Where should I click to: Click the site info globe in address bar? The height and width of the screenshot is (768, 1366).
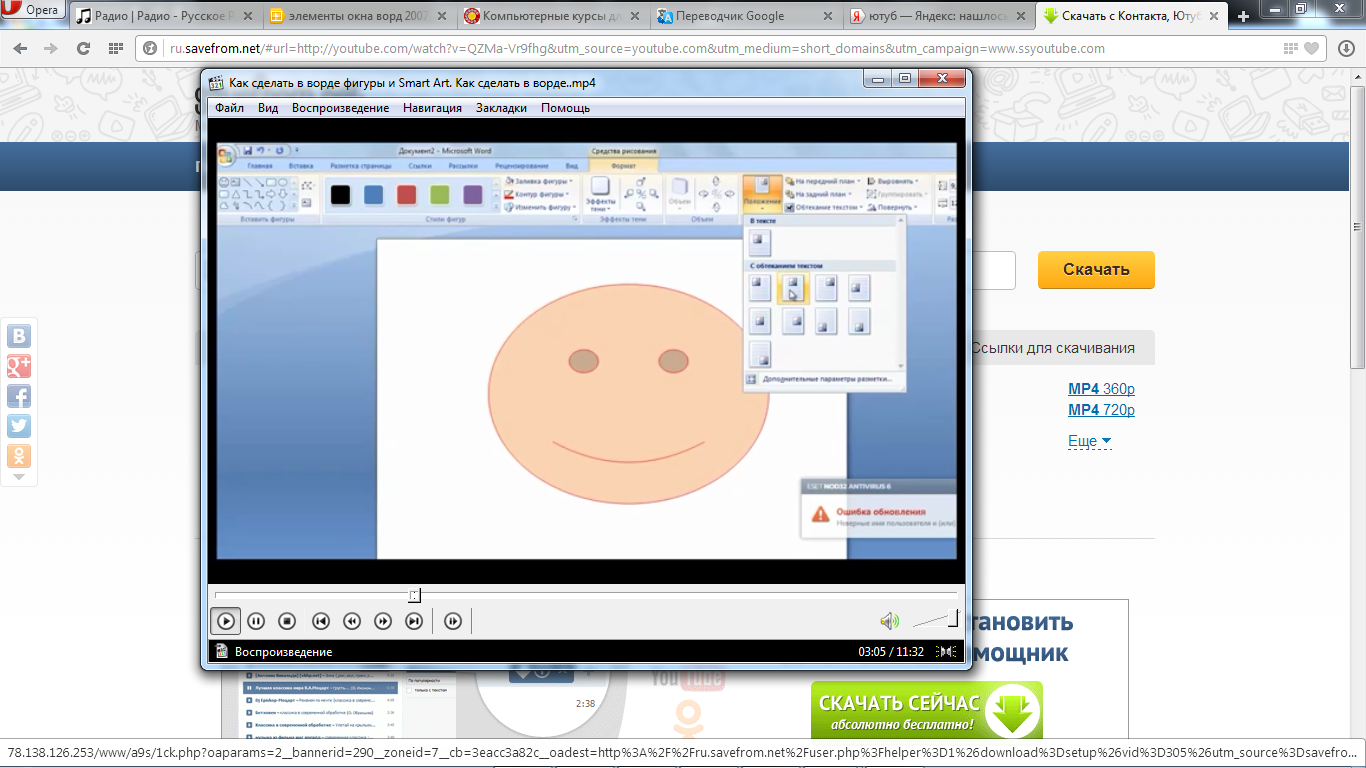(152, 48)
